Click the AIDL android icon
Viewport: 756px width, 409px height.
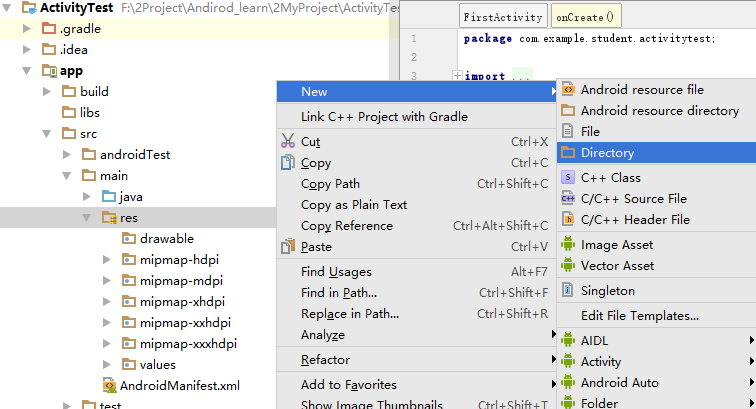pyautogui.click(x=568, y=340)
